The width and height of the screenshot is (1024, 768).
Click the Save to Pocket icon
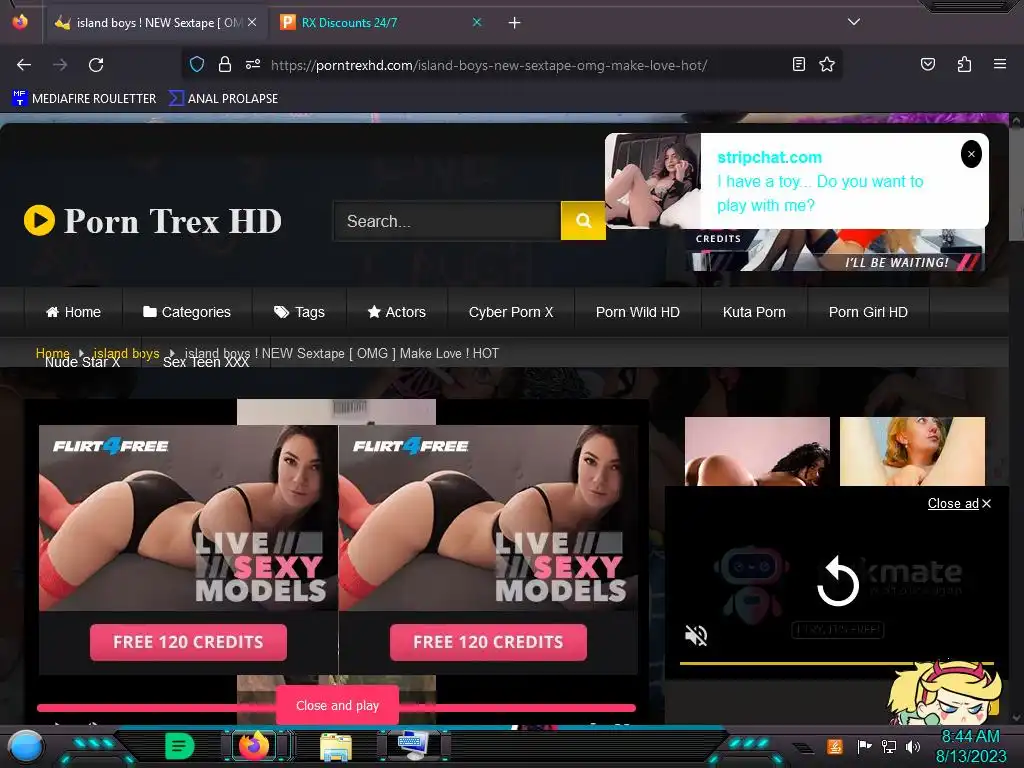pos(928,64)
